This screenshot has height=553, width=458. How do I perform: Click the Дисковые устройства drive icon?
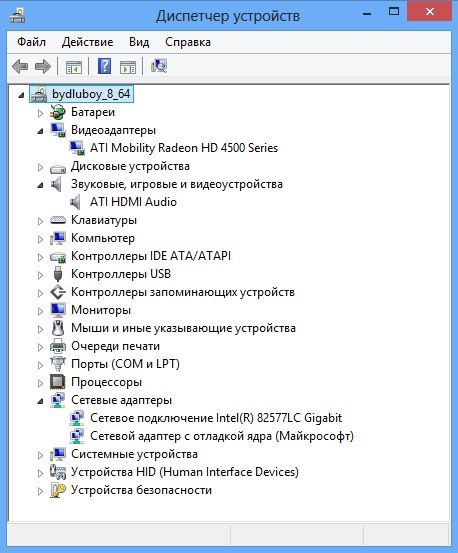[x=58, y=168]
